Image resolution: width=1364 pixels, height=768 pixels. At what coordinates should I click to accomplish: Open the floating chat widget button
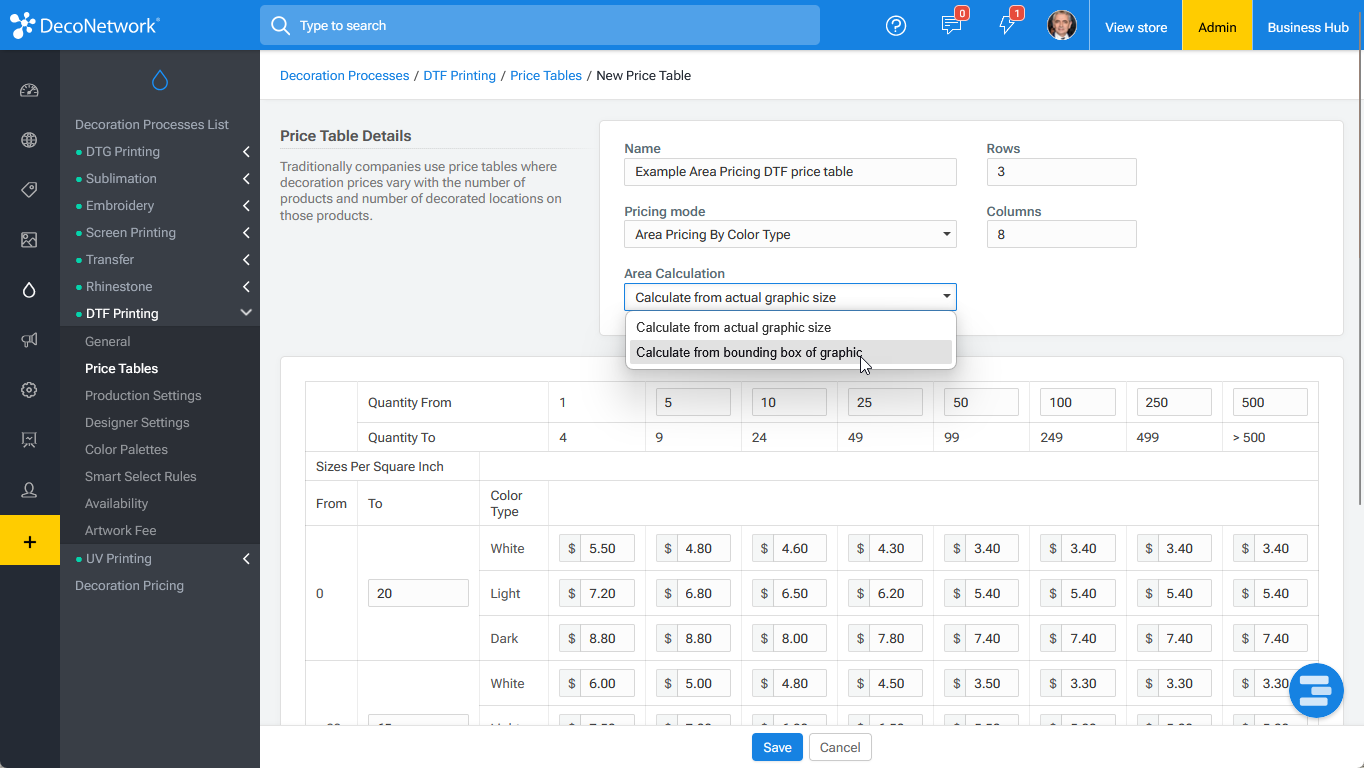[1316, 690]
